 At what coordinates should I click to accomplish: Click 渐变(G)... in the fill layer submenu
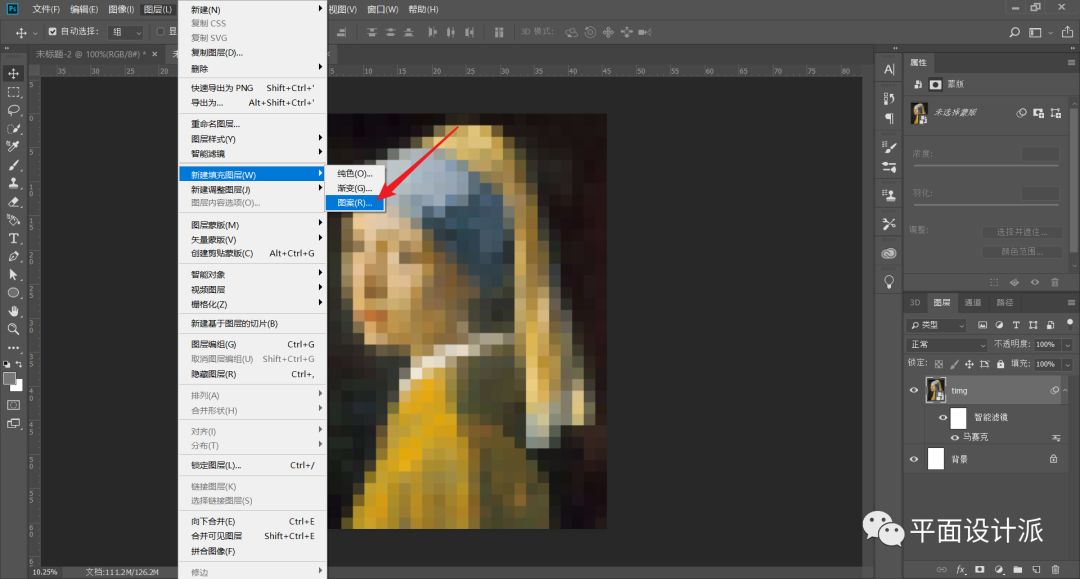click(355, 188)
